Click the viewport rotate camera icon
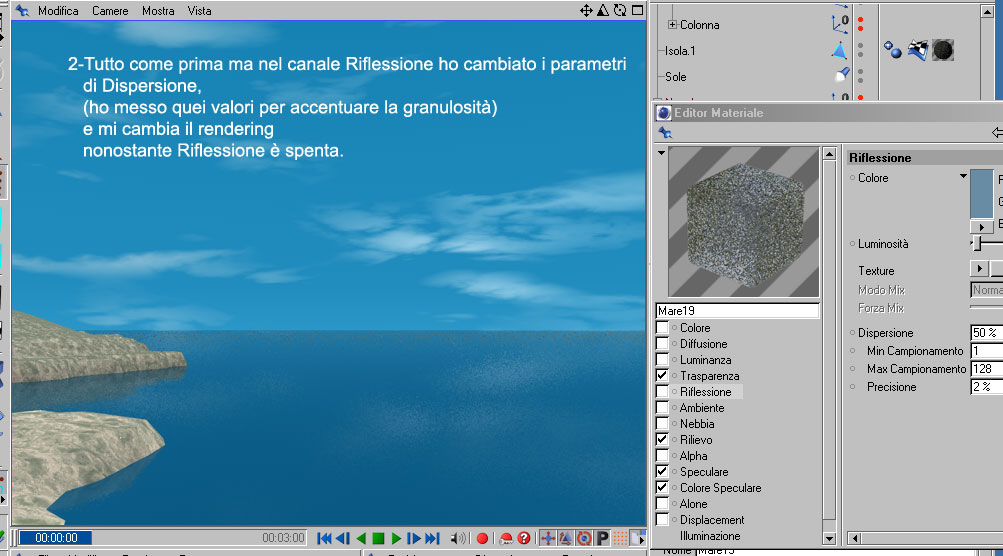The height and width of the screenshot is (556, 1003). tap(620, 10)
